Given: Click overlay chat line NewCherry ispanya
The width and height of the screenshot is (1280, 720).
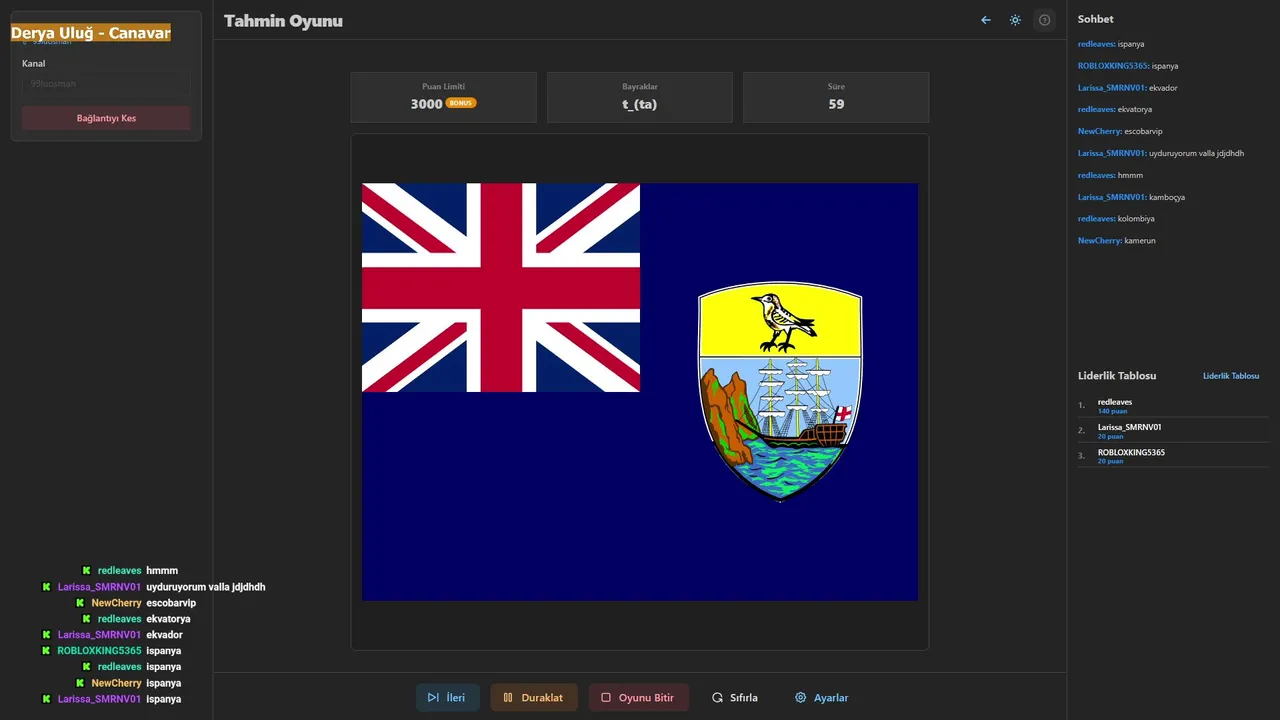Looking at the screenshot, I should 128,683.
